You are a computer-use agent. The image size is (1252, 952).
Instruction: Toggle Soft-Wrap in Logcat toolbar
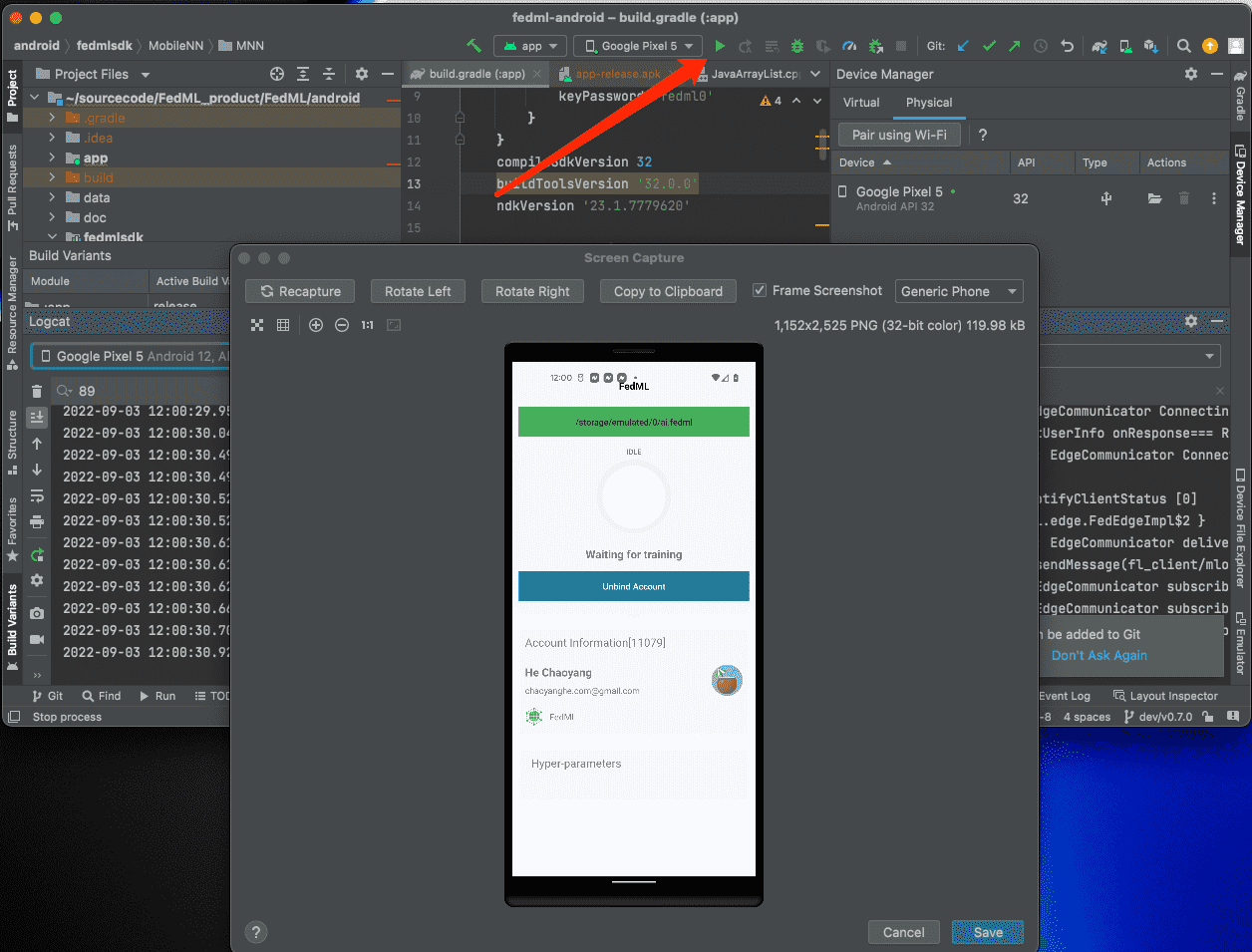(x=37, y=495)
